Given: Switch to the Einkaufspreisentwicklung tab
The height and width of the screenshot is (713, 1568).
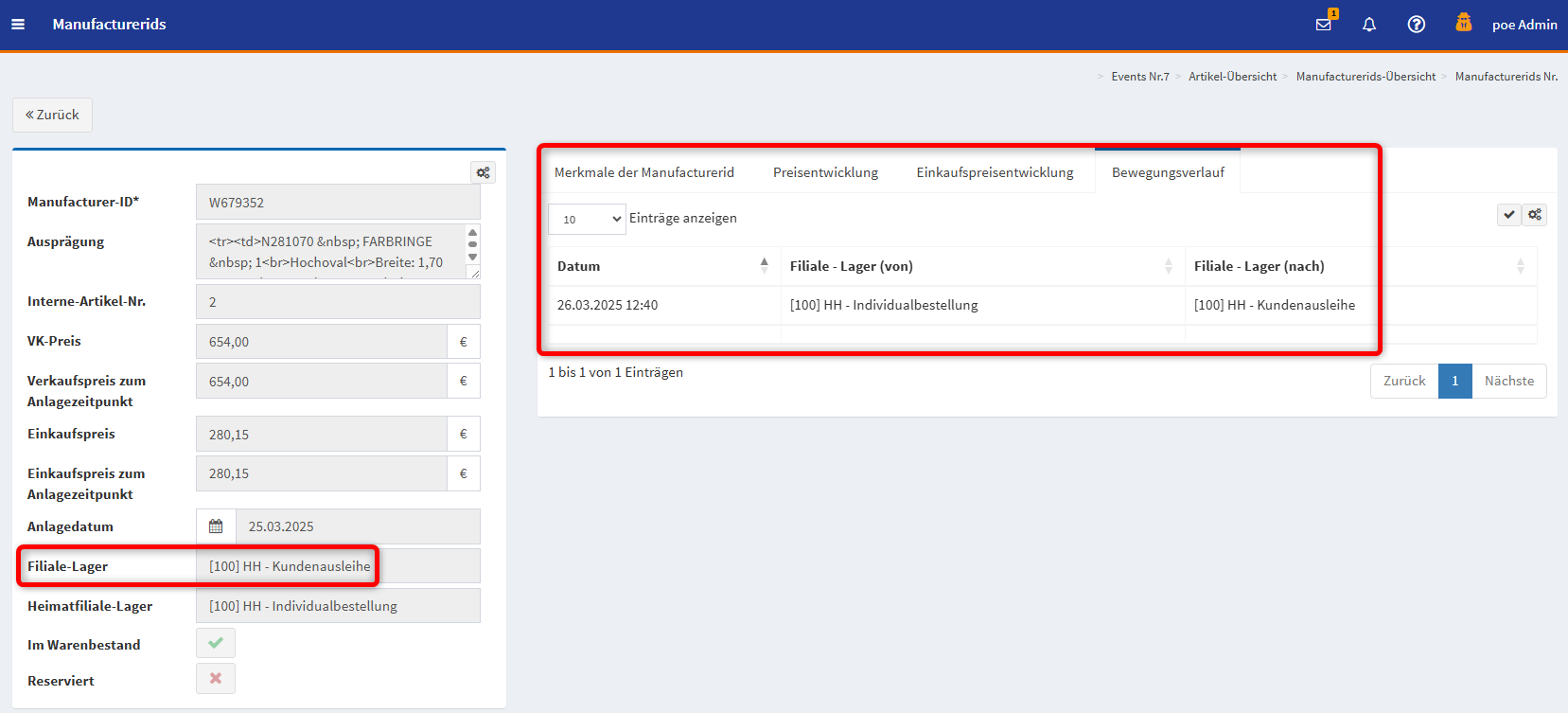Looking at the screenshot, I should [995, 172].
